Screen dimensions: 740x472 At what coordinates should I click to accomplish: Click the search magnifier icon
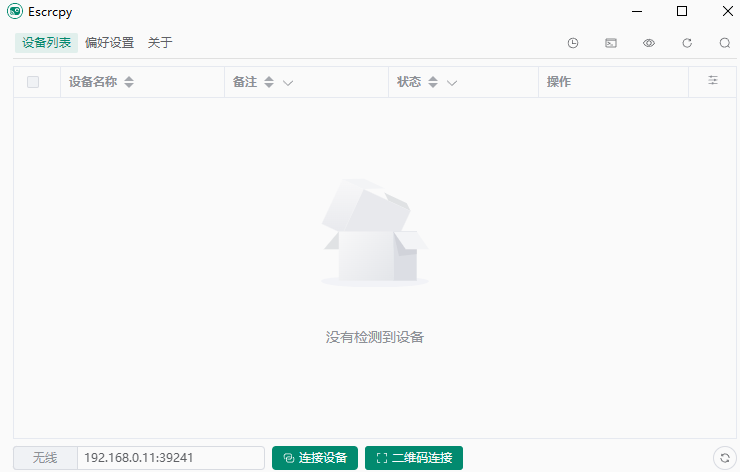(725, 43)
